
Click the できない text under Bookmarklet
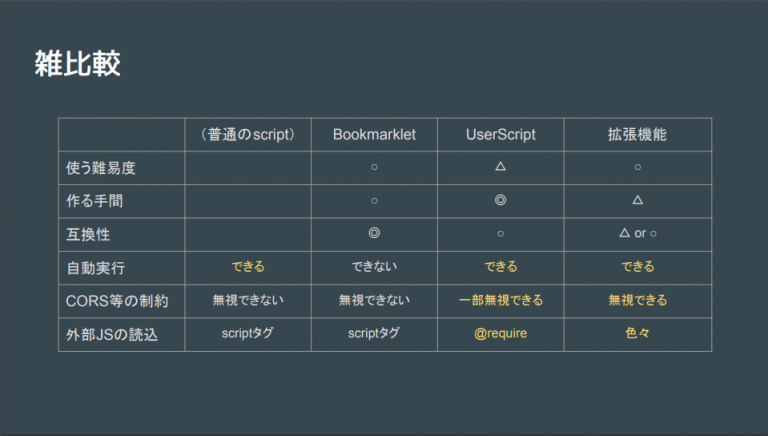click(374, 266)
